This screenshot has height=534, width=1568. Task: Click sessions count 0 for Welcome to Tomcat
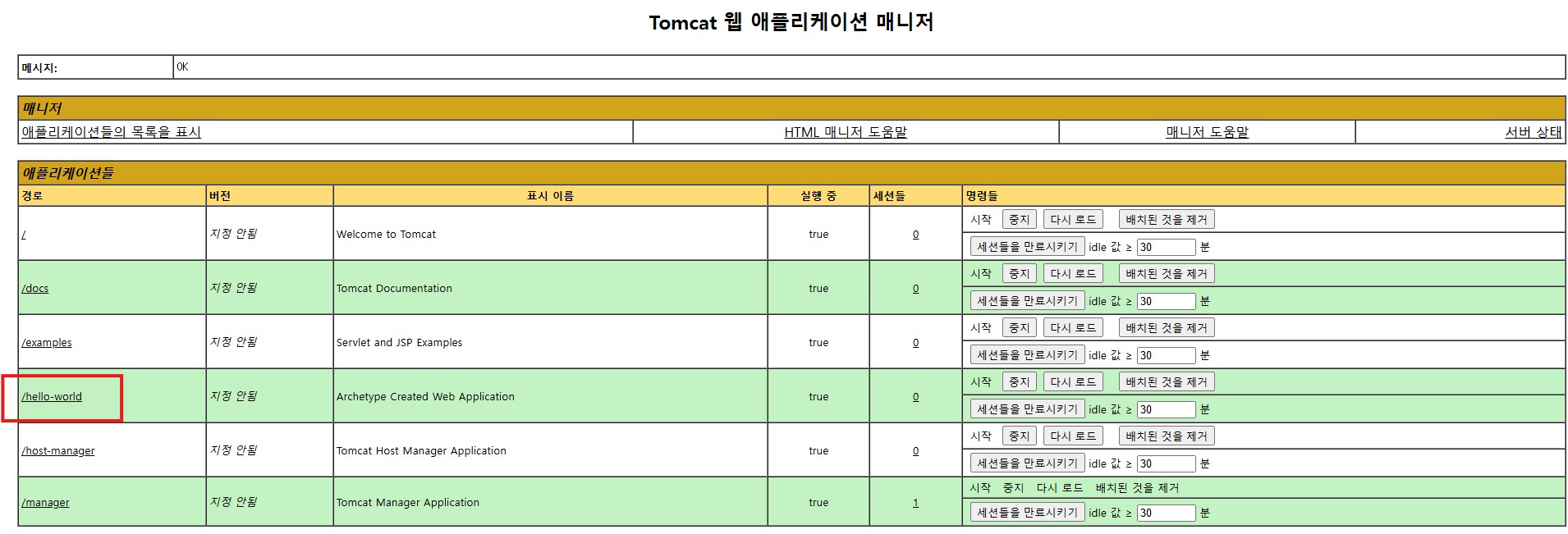[x=915, y=235]
